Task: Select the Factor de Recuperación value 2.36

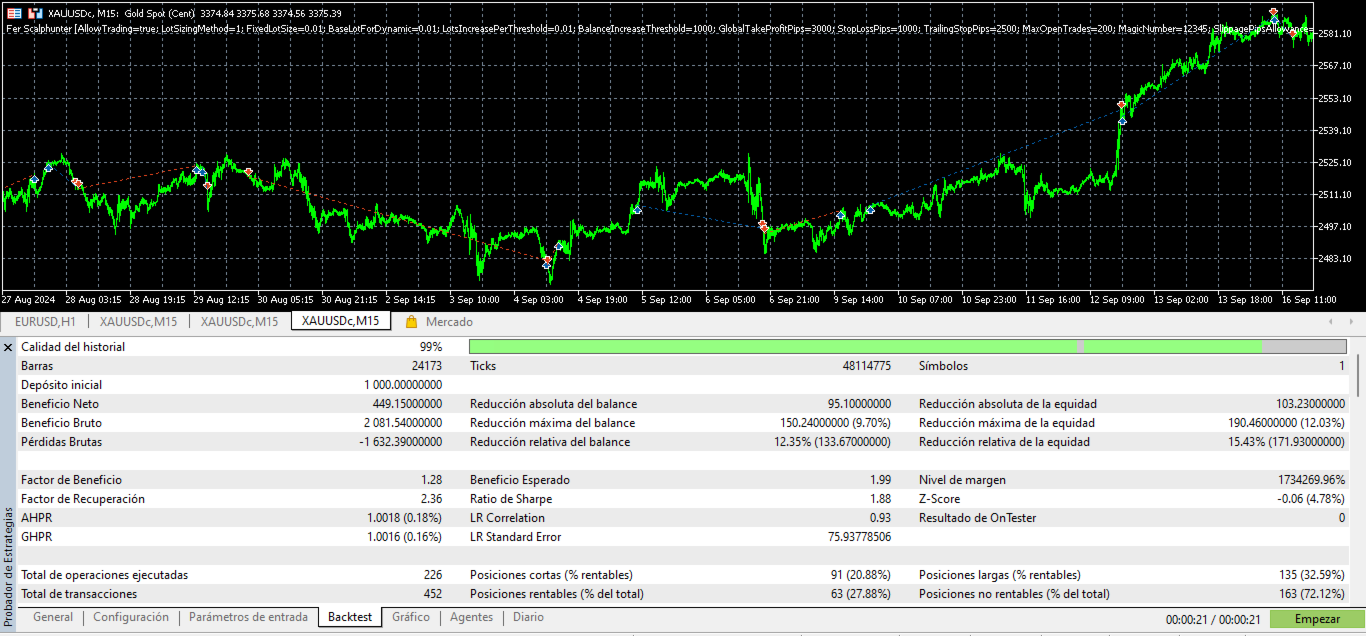Action: pos(431,499)
